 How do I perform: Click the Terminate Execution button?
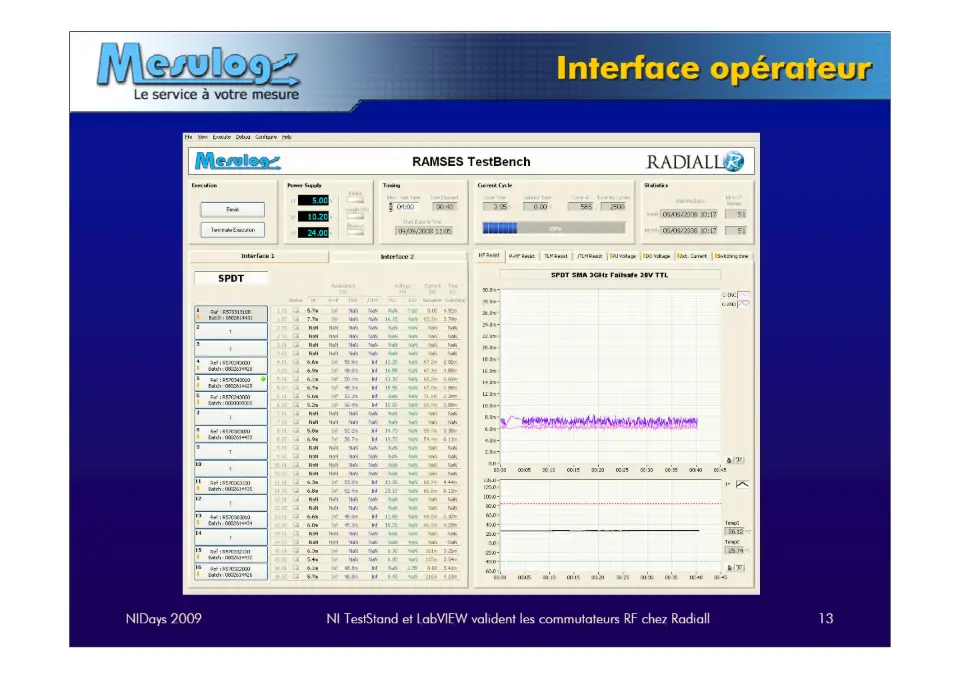233,230
